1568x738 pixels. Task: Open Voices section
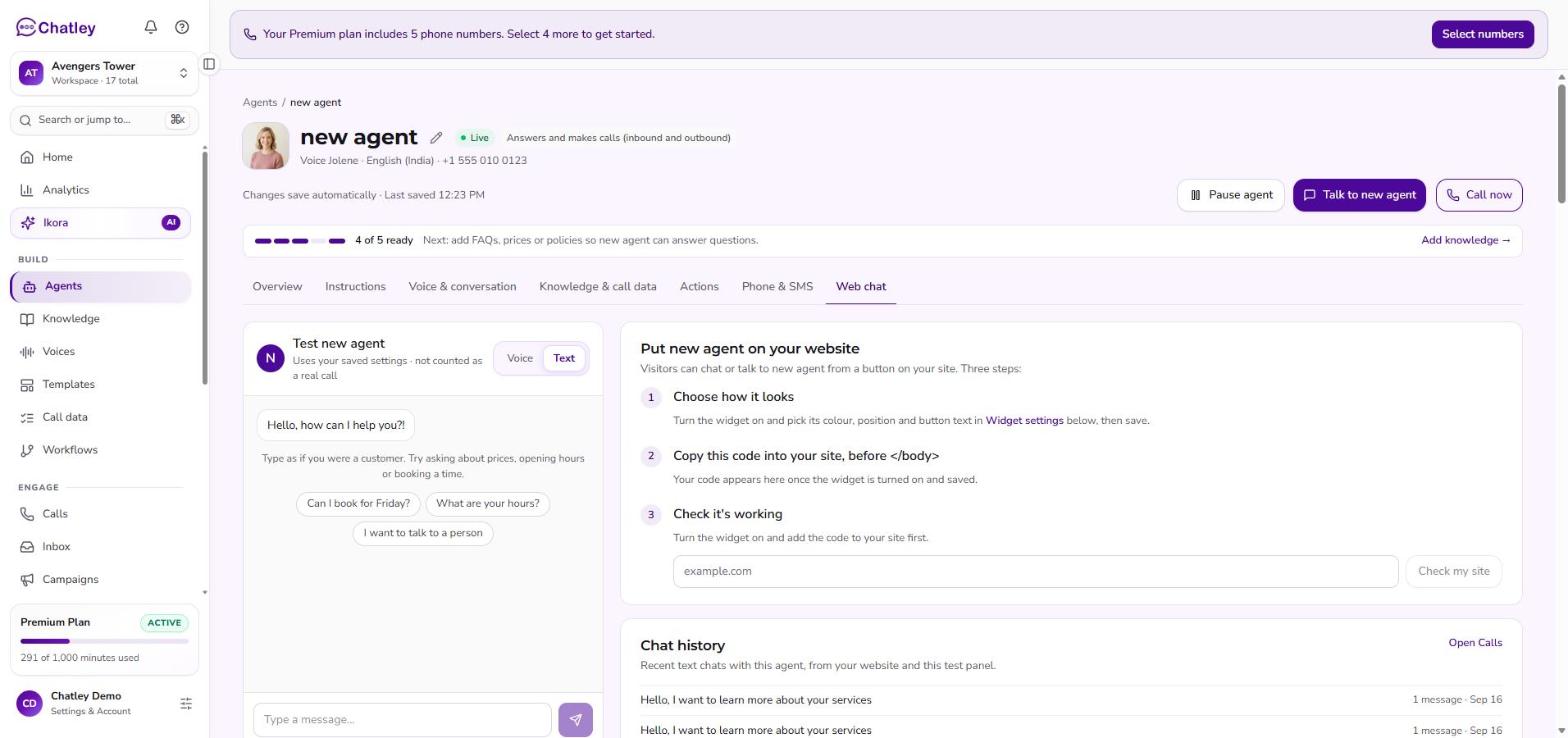[x=100, y=352]
